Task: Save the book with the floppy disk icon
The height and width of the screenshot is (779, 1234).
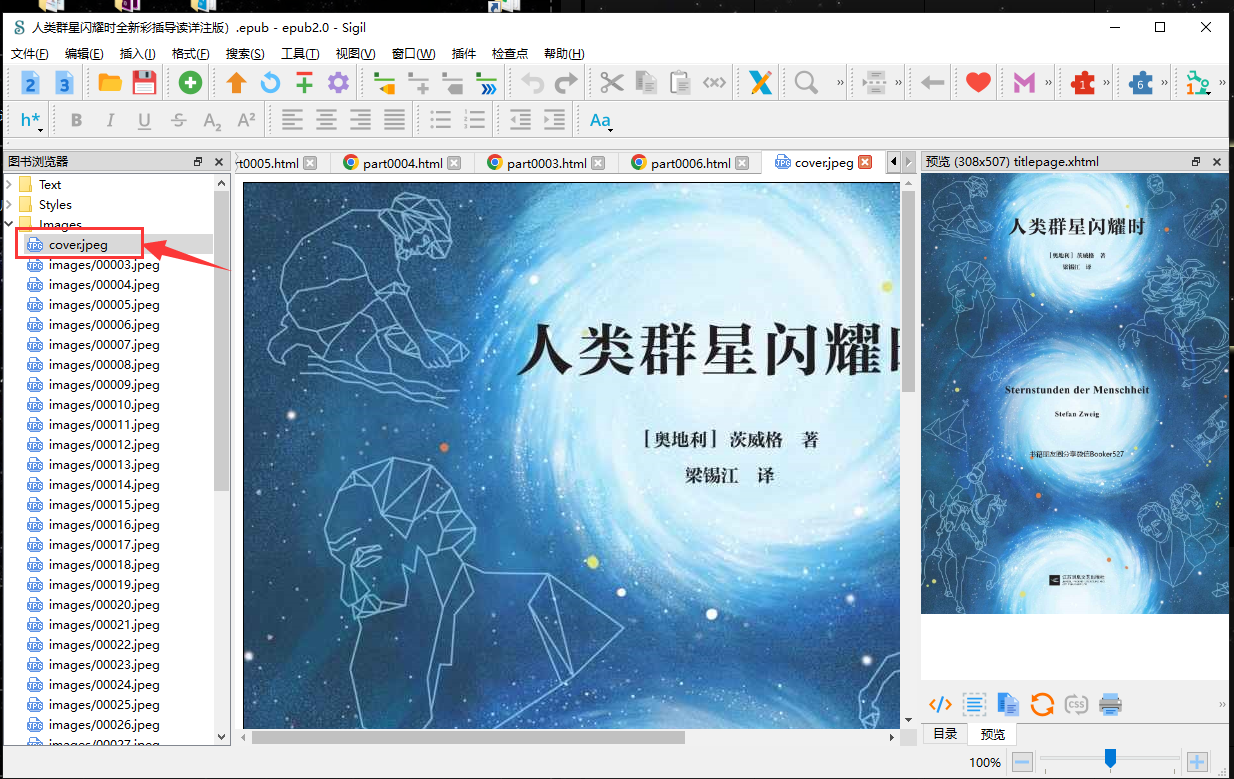Action: click(144, 83)
